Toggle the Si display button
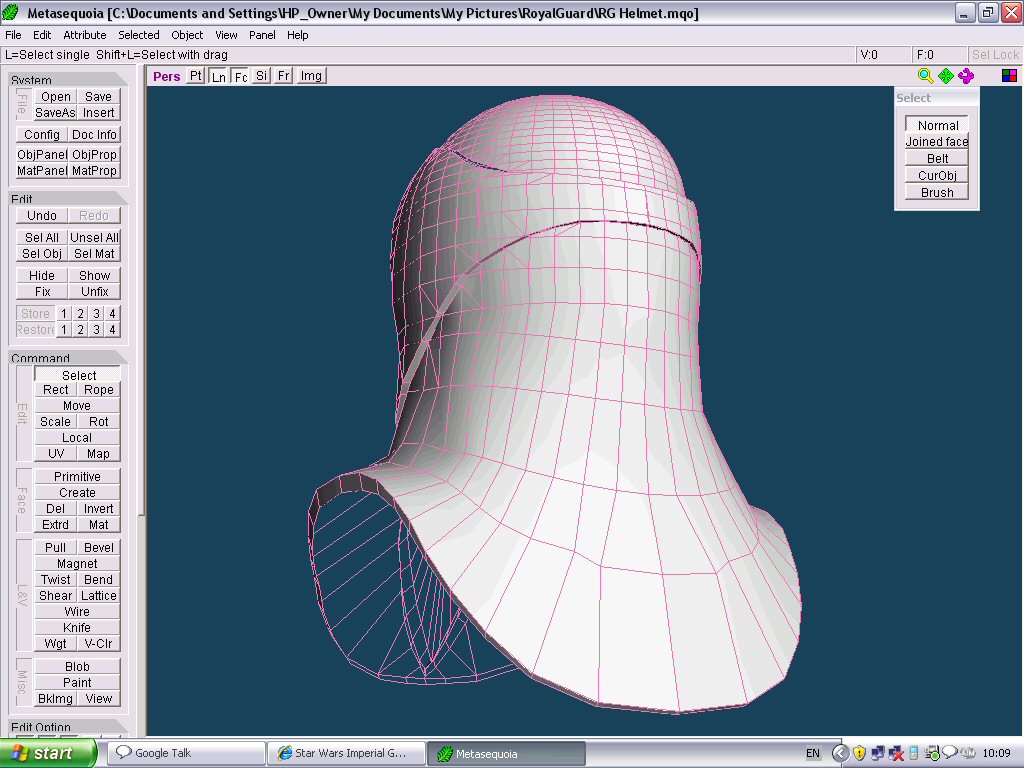Image resolution: width=1024 pixels, height=768 pixels. click(261, 76)
